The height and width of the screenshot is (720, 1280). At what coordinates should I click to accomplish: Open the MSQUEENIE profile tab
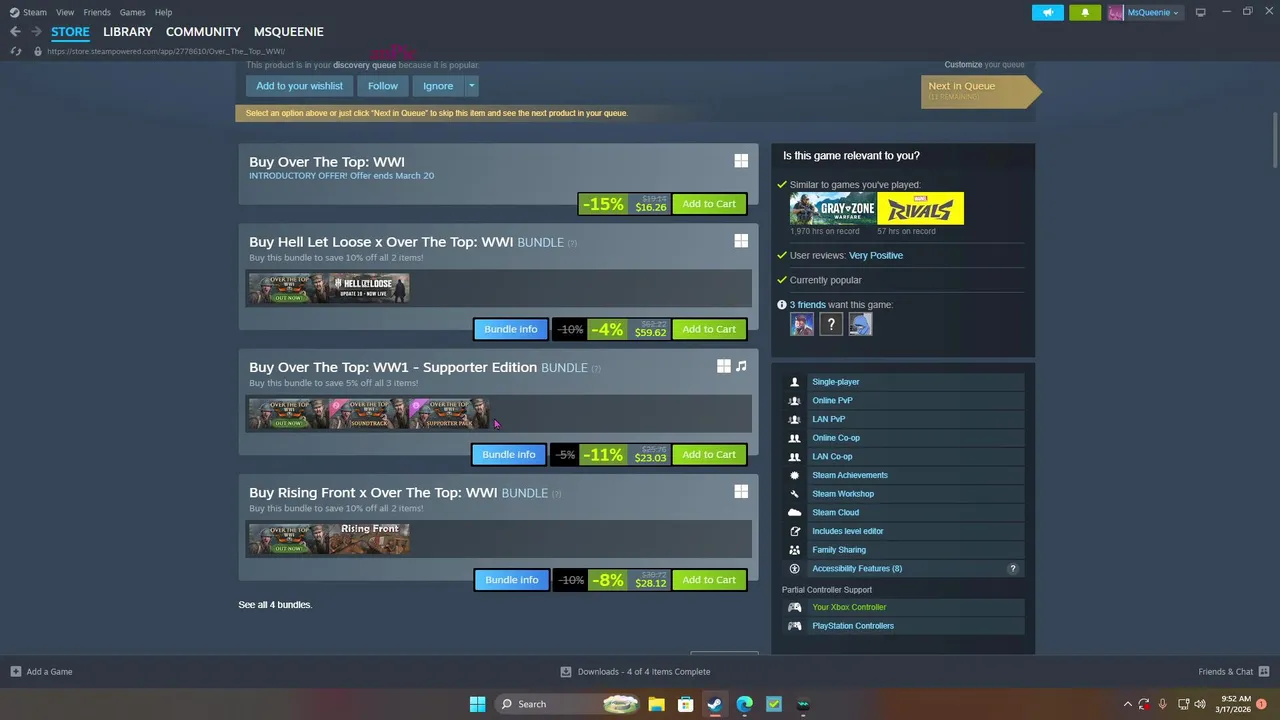(x=288, y=32)
